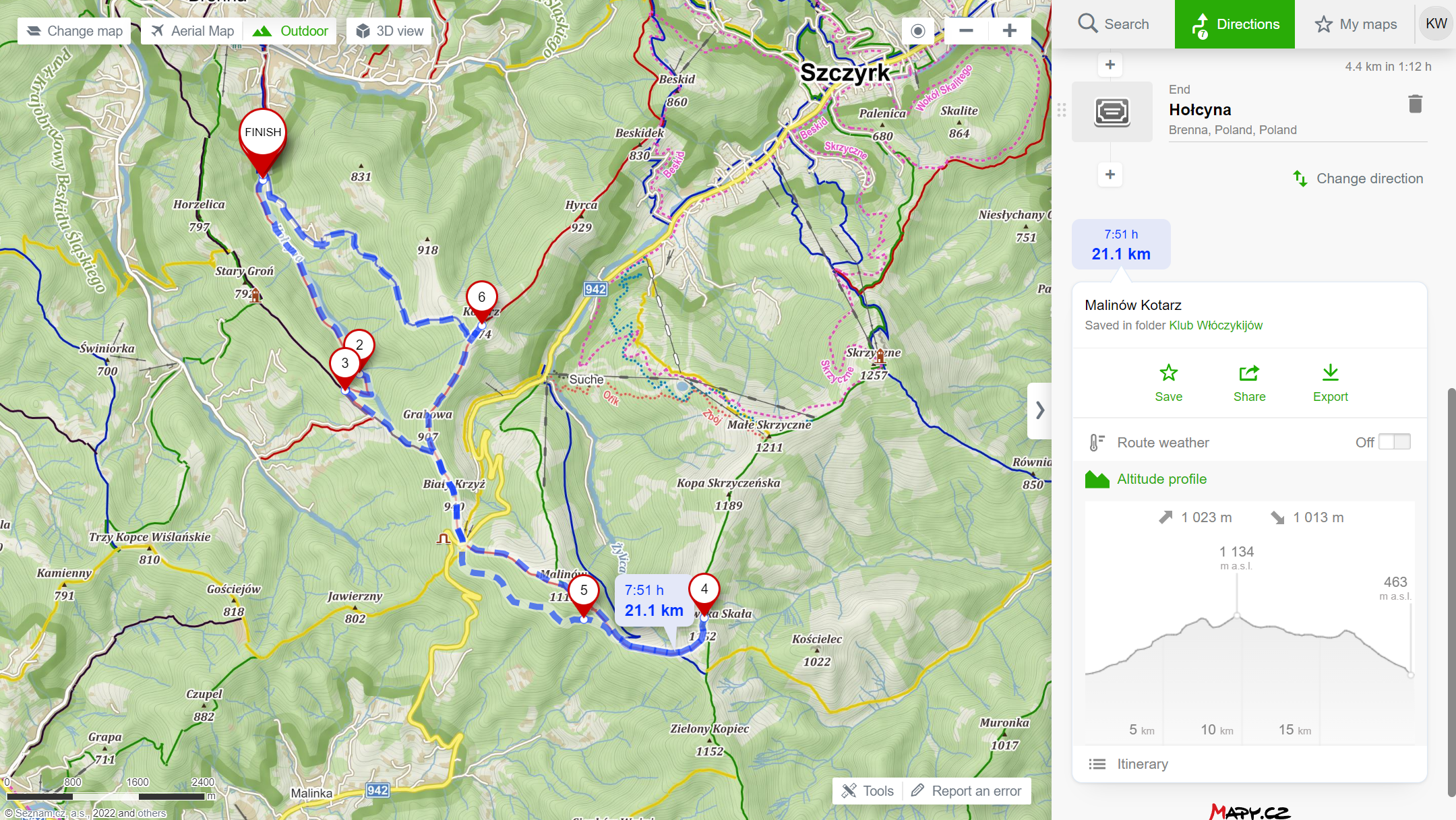
Task: Open the My maps tab
Action: [1356, 24]
